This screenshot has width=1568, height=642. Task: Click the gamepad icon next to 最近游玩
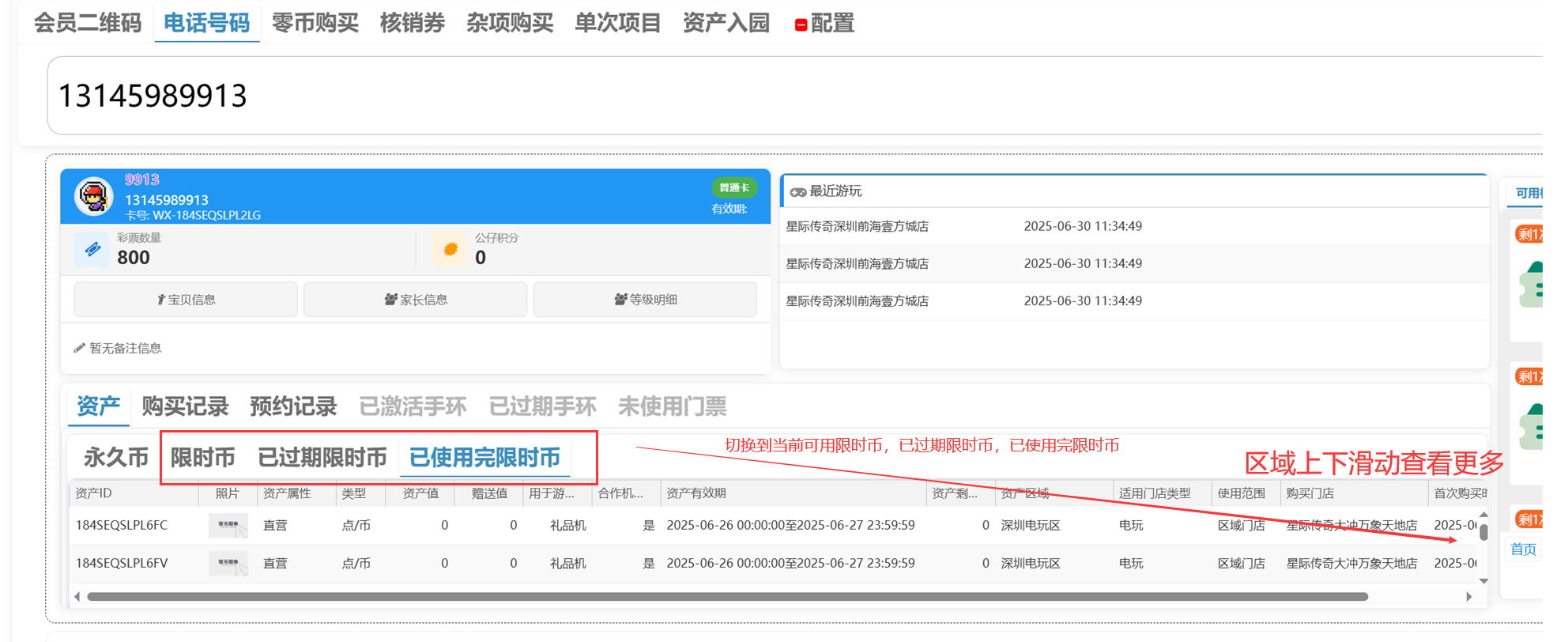[x=797, y=191]
